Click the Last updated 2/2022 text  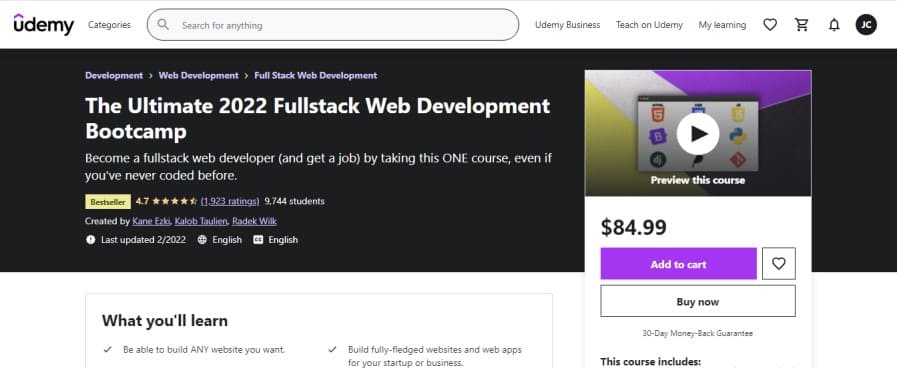[x=143, y=240]
